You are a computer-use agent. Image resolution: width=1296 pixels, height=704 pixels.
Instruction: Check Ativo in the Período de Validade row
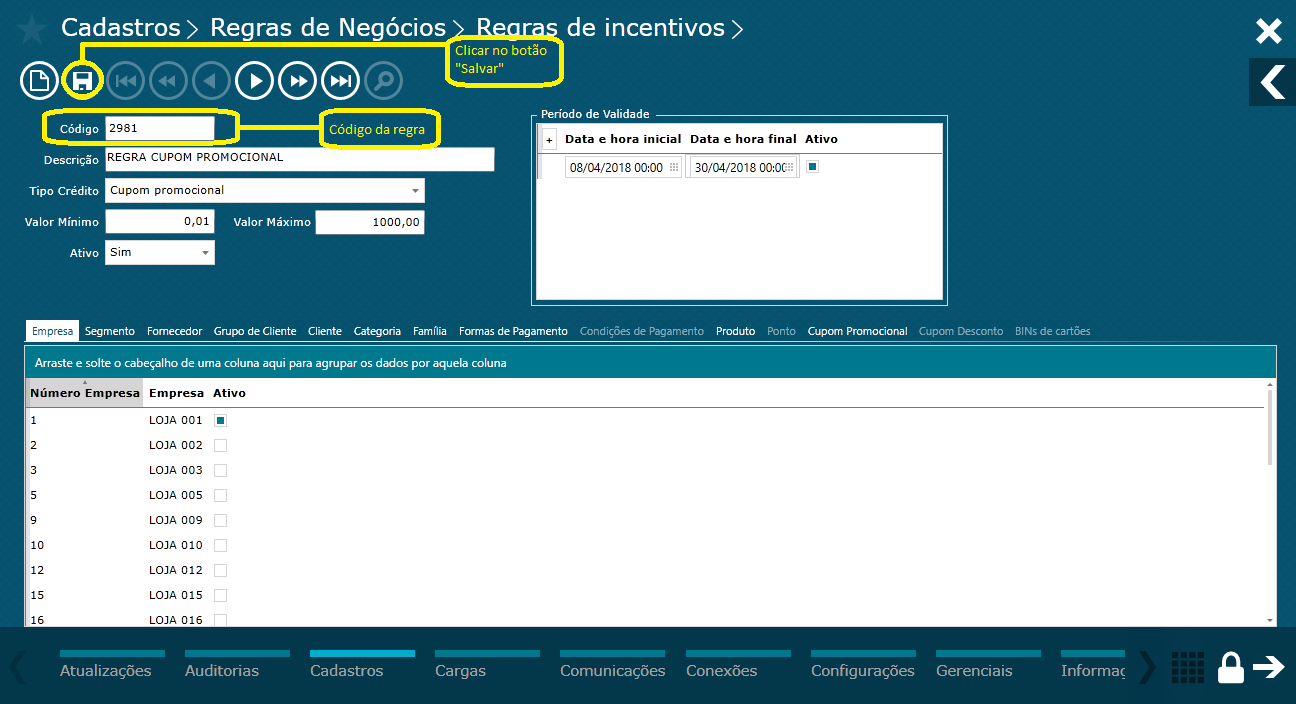tap(814, 166)
